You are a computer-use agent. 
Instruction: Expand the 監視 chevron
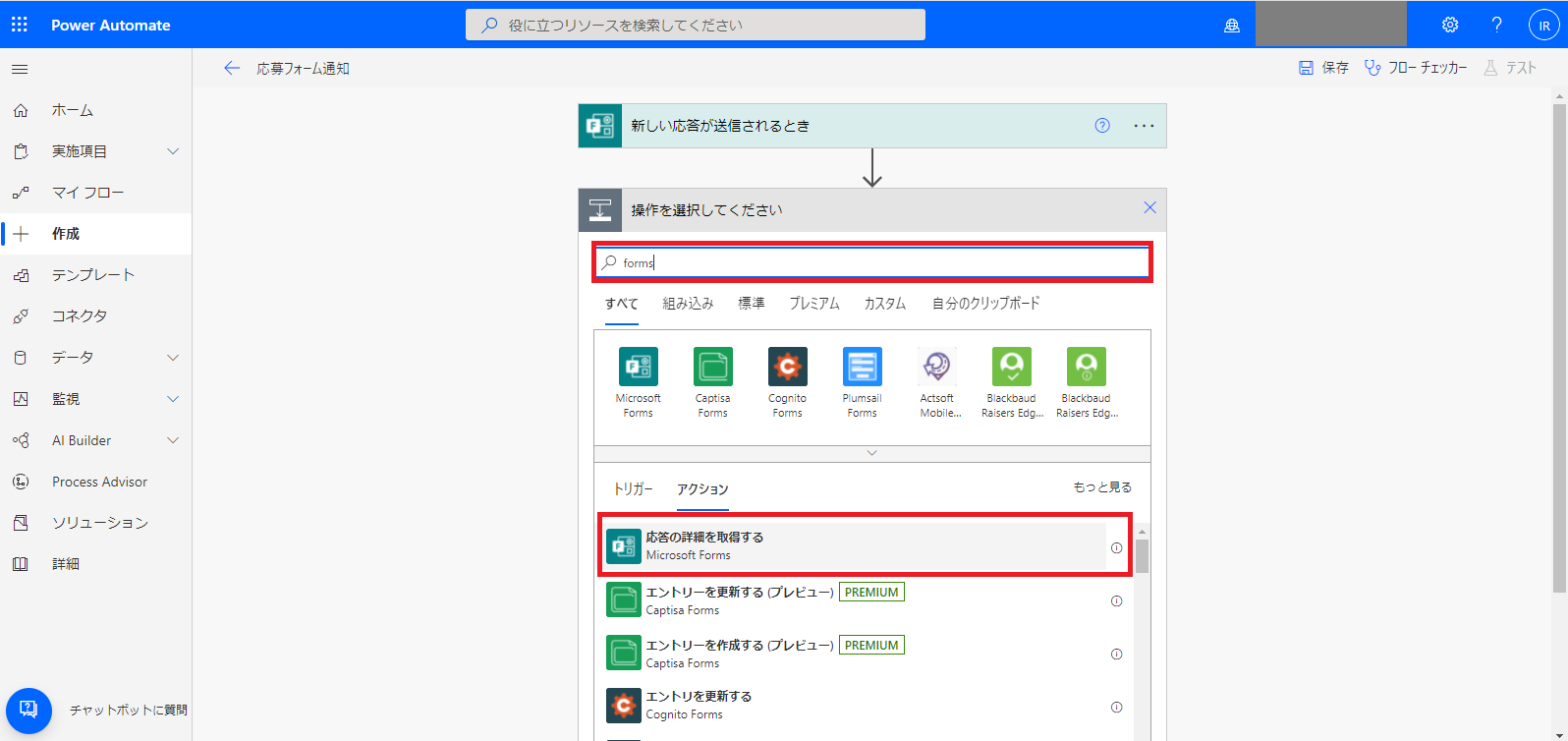(173, 399)
